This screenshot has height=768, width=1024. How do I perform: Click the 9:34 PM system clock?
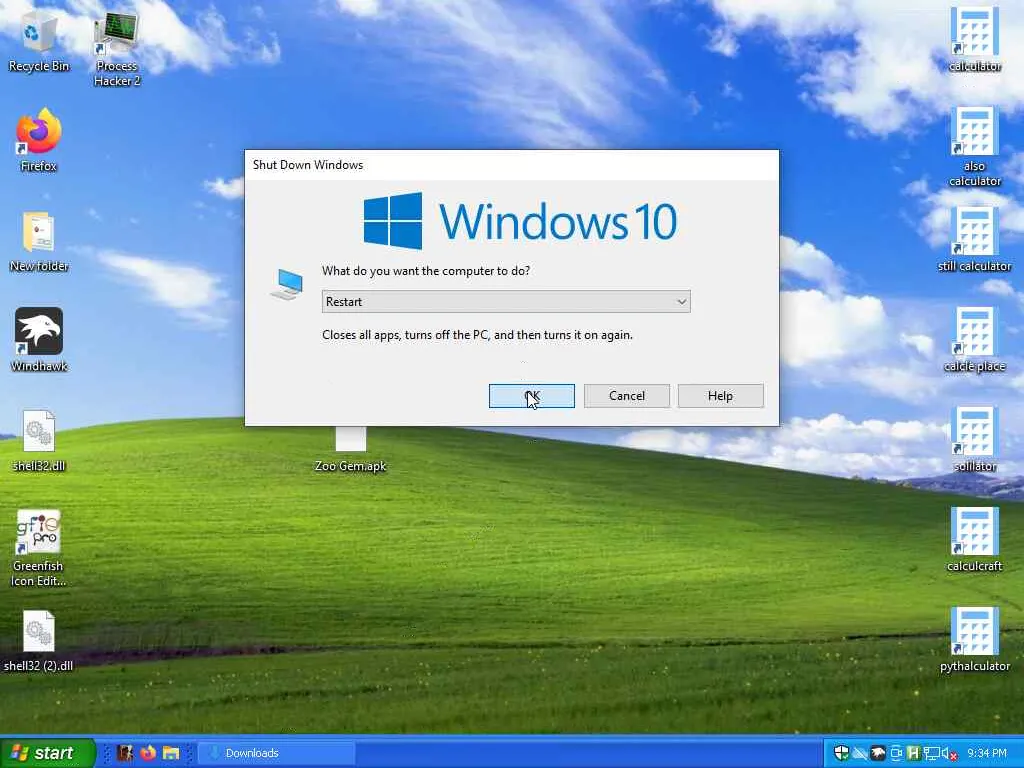987,753
